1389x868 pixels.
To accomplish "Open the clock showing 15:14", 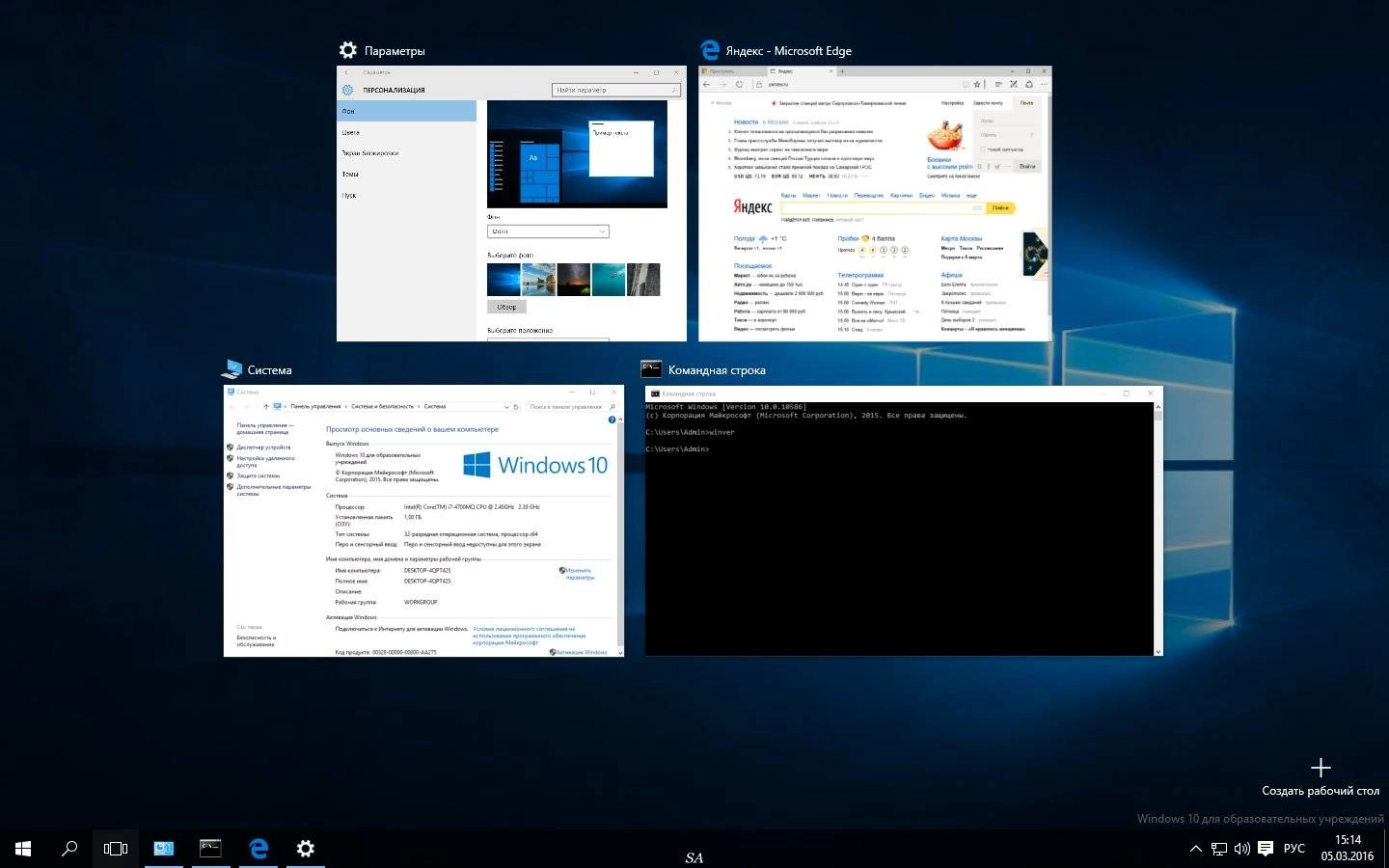I will pos(1348,848).
